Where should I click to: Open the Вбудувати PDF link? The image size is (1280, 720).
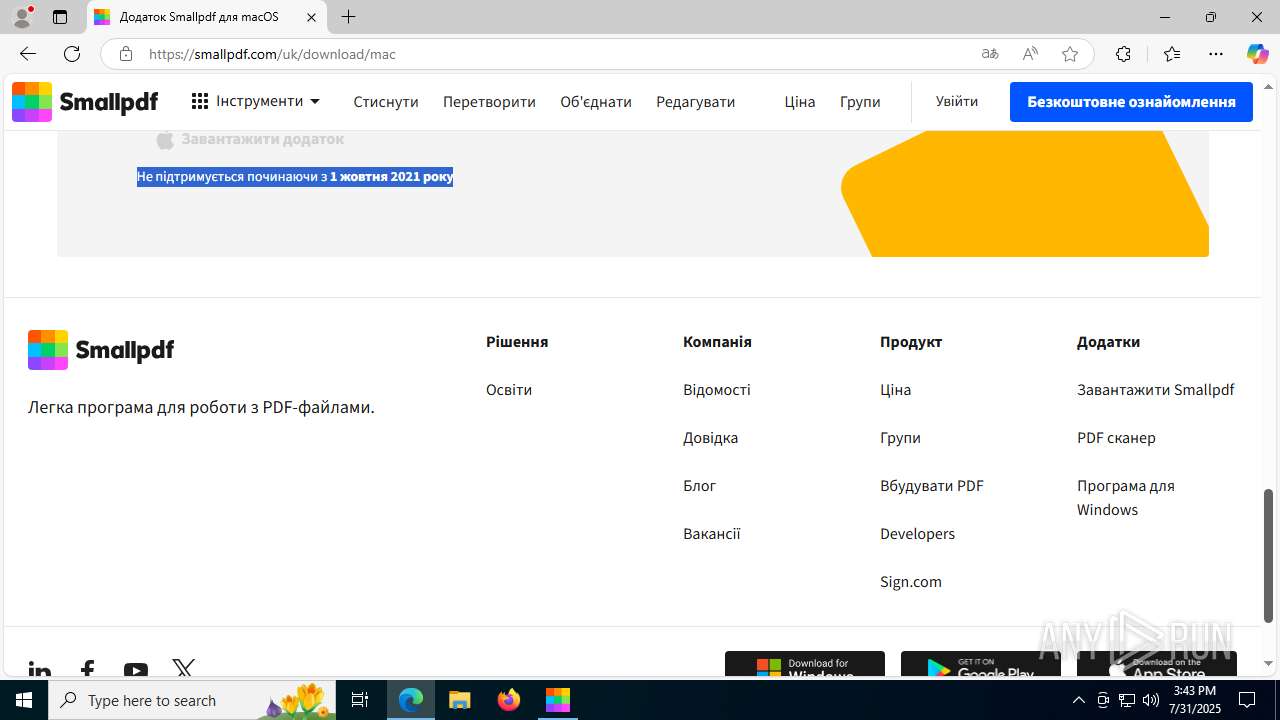pyautogui.click(x=932, y=486)
